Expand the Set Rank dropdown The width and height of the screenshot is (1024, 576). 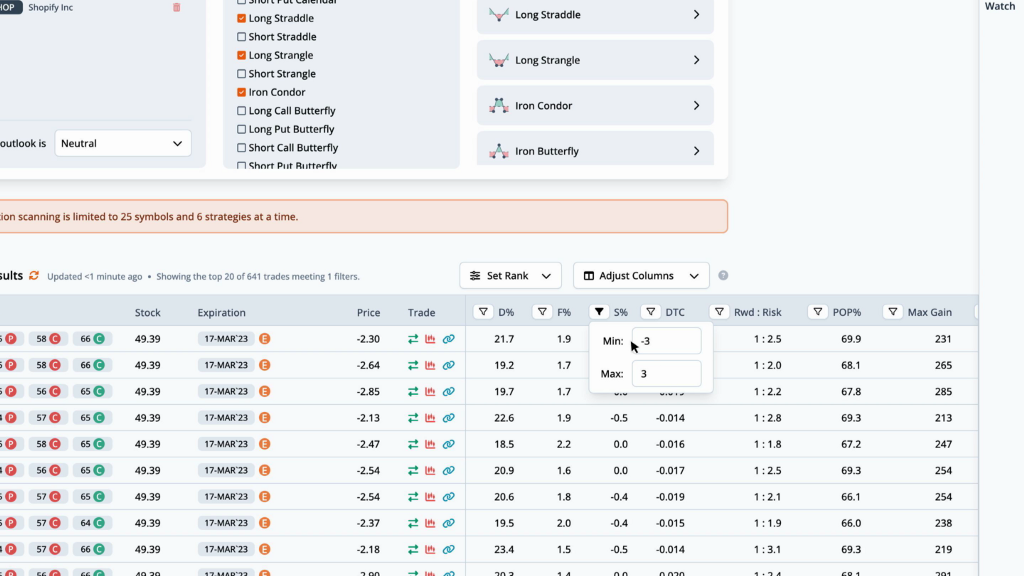(510, 276)
